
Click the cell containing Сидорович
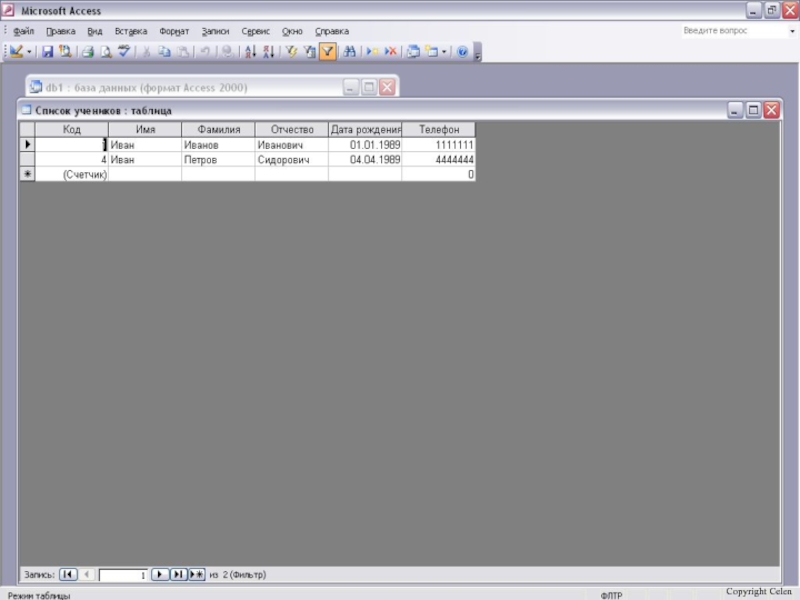pyautogui.click(x=292, y=160)
